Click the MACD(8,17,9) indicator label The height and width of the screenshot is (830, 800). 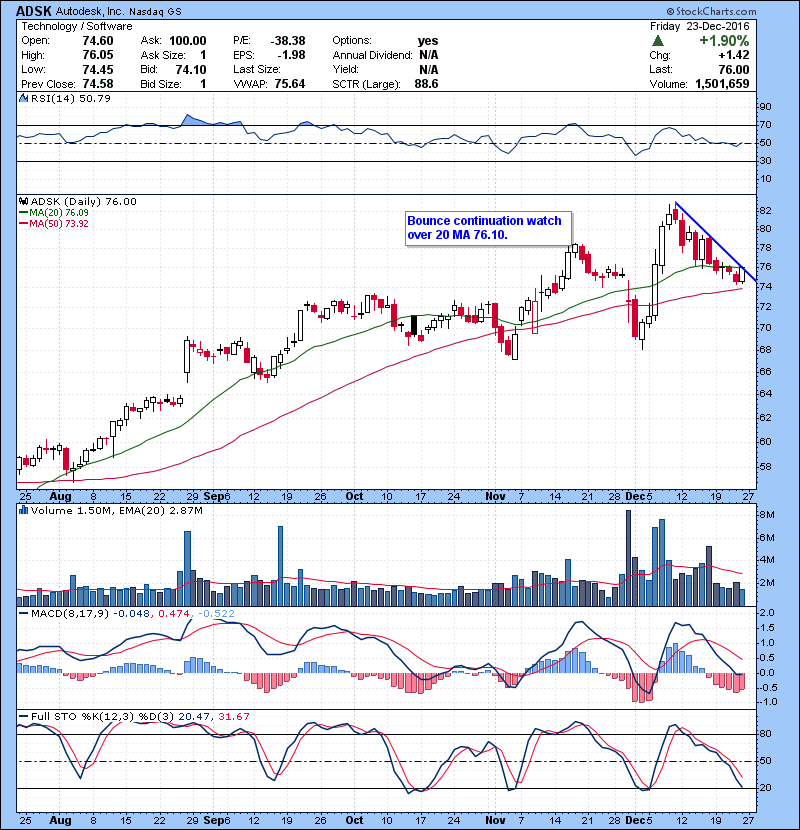70,613
